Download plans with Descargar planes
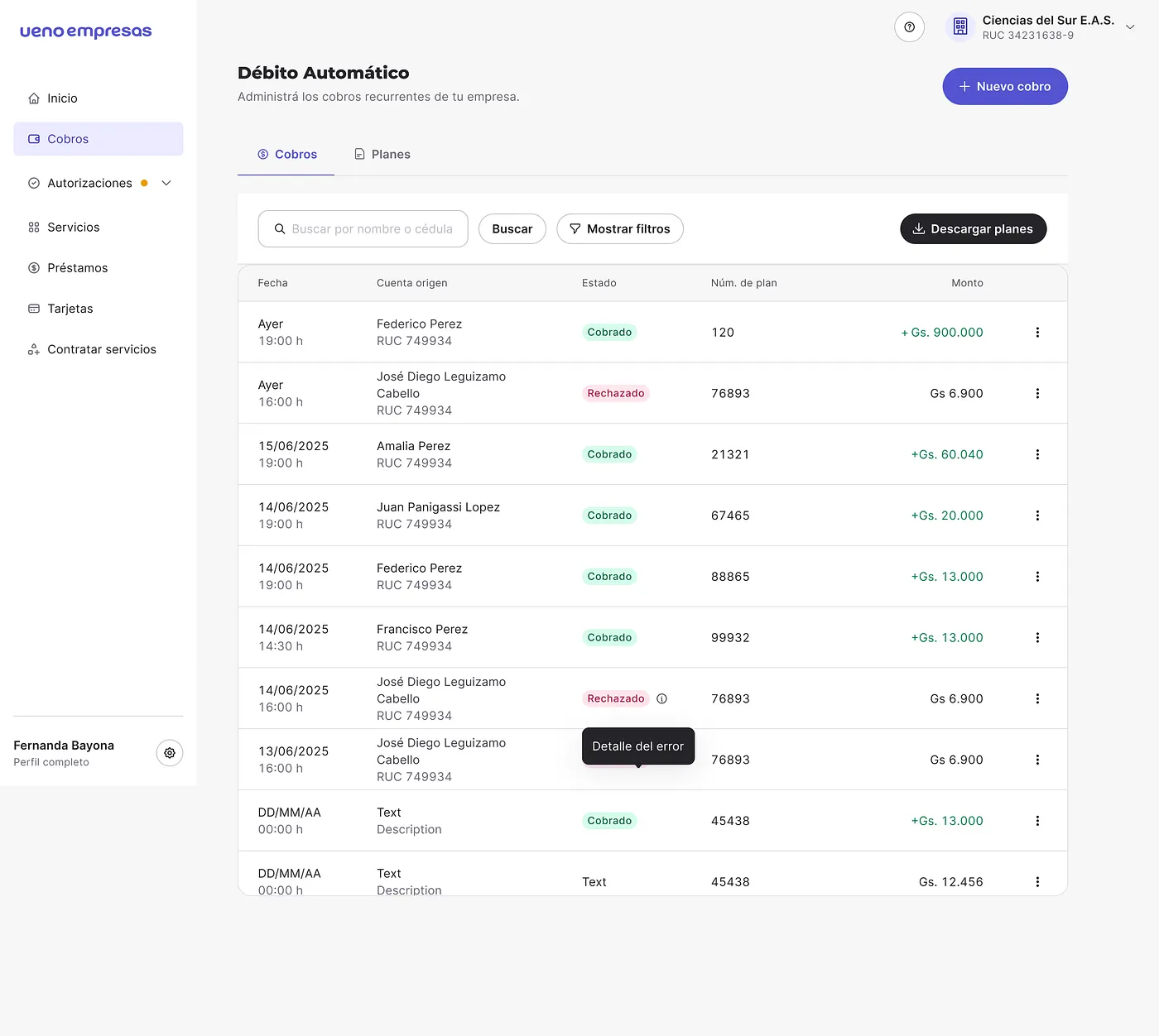Screen dimensions: 1159x1036 click(x=974, y=229)
